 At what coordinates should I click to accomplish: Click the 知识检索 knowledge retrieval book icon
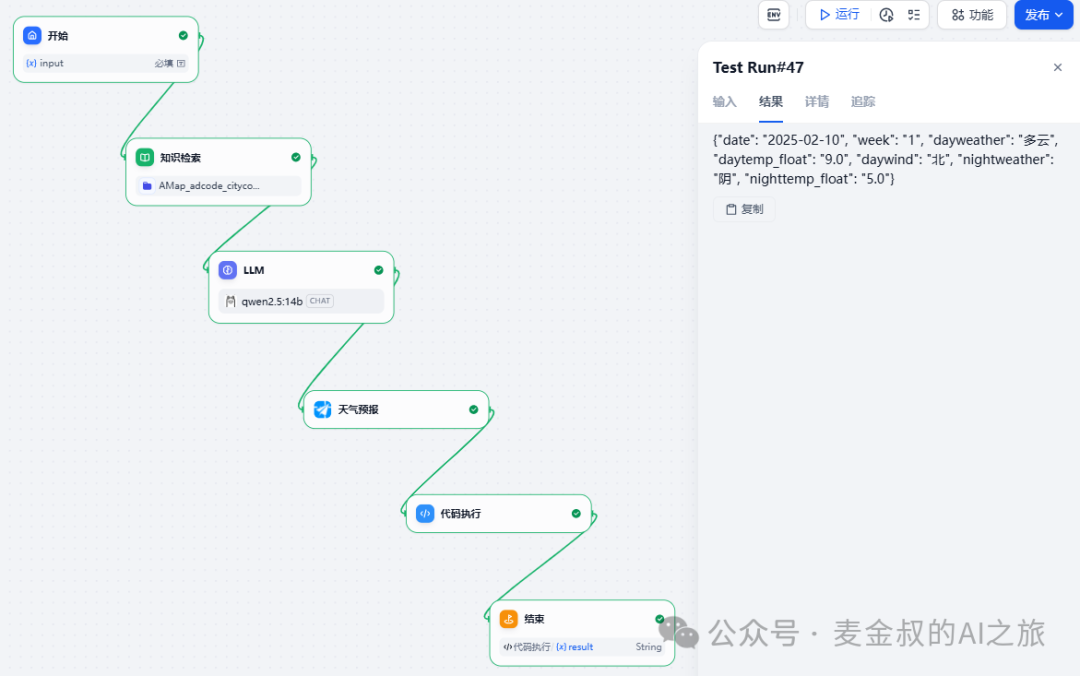(145, 158)
